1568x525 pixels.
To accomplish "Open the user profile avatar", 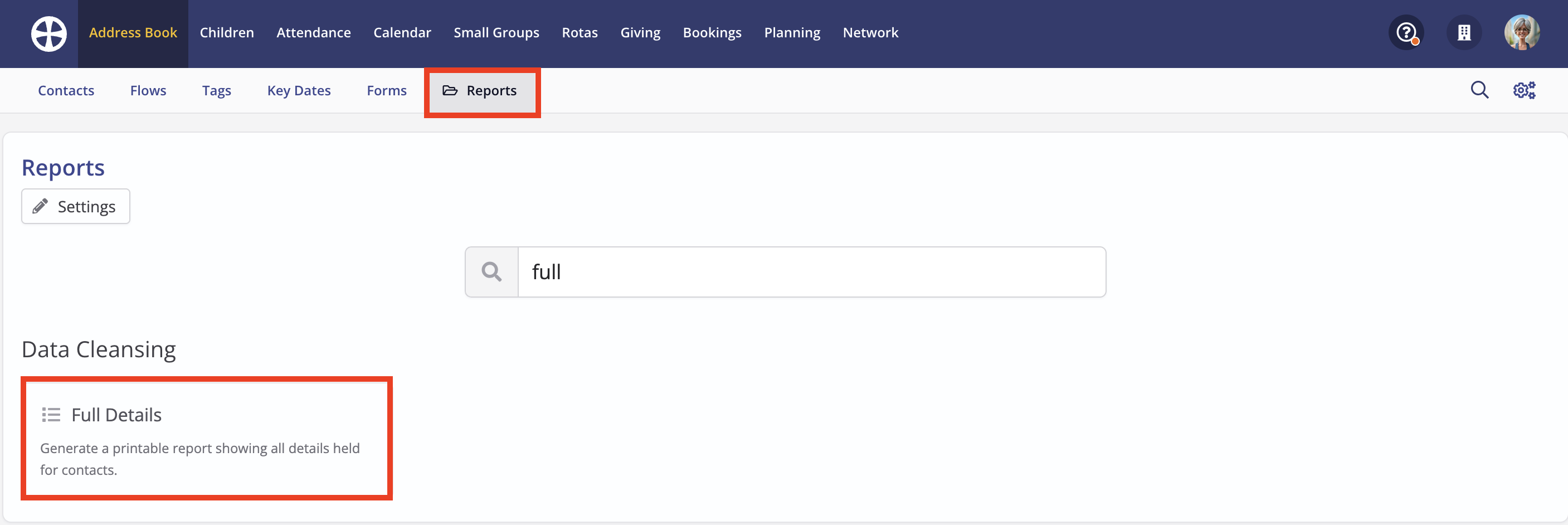I will coord(1522,32).
